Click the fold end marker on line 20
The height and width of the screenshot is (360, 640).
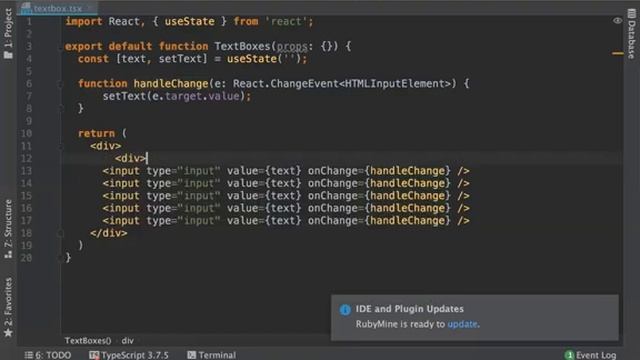[60, 258]
